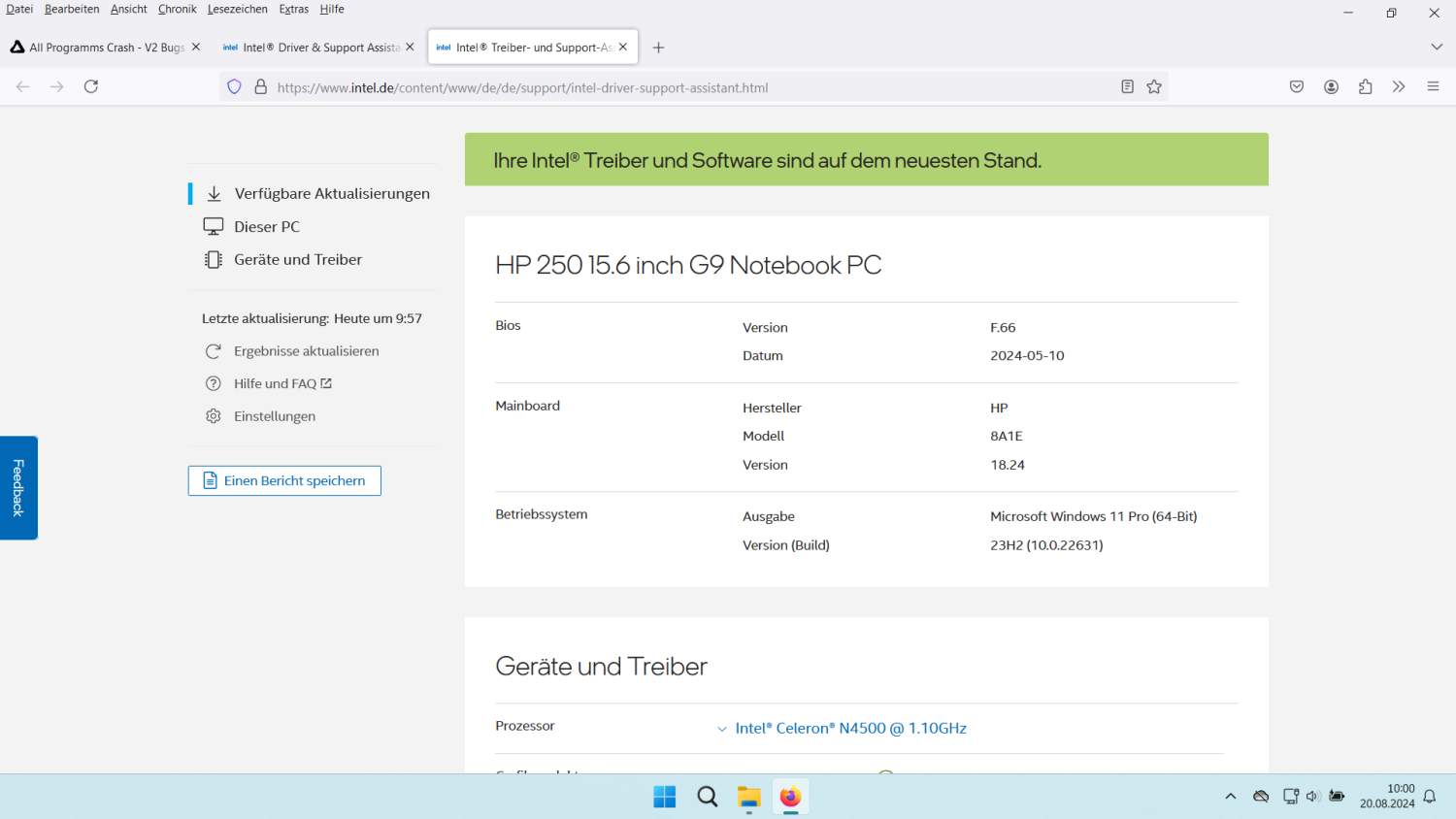Select Dieser PC monitor icon in sidebar
Image resolution: width=1456 pixels, height=819 pixels.
tap(213, 226)
